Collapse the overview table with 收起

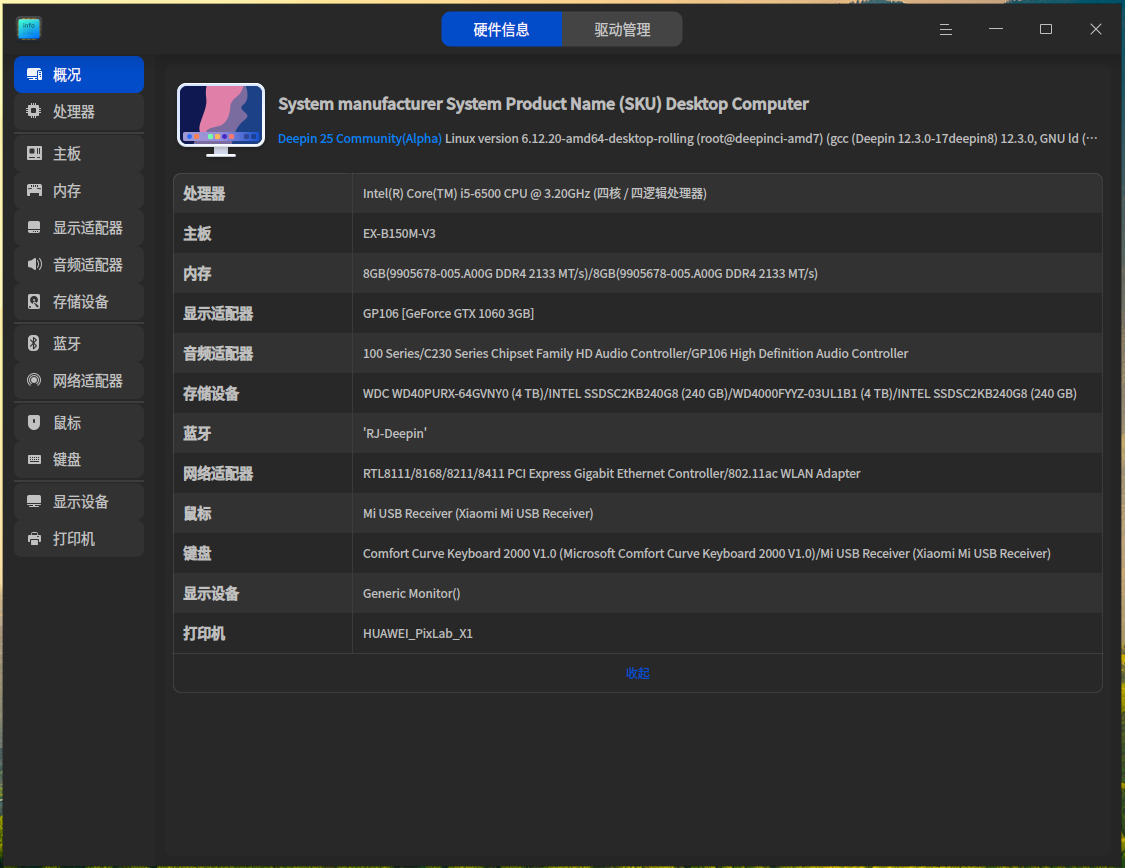pos(637,673)
